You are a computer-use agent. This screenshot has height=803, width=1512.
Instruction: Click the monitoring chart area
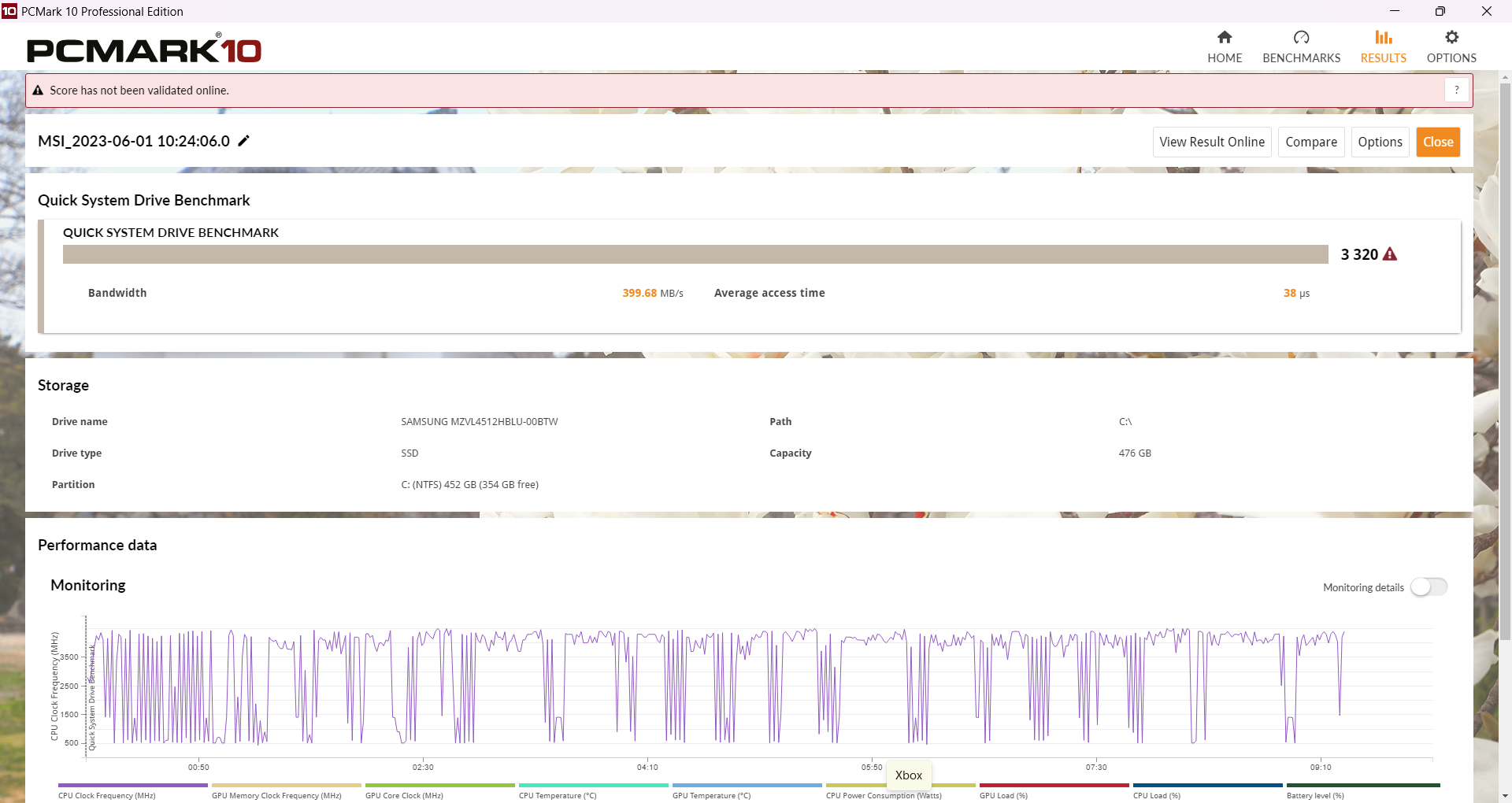(x=758, y=686)
